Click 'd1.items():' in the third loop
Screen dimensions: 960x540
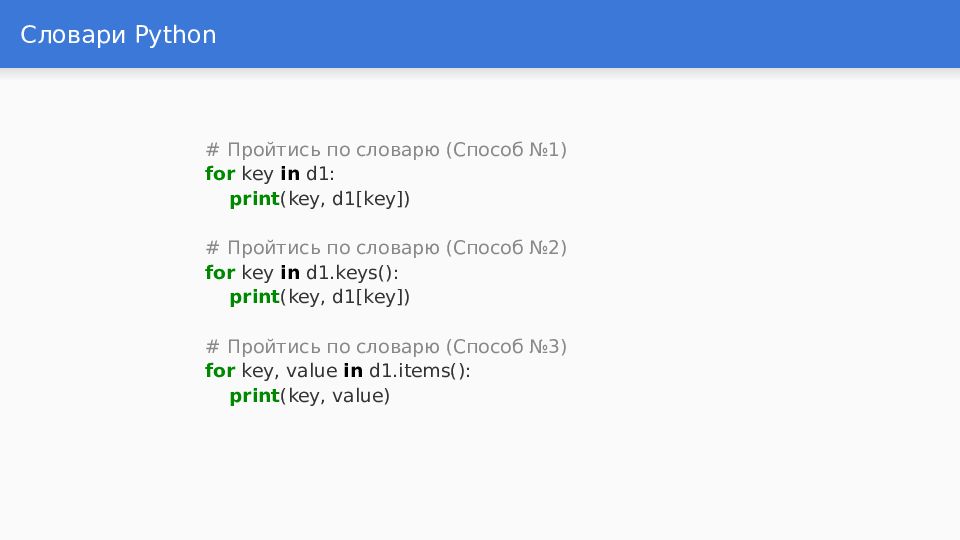pos(419,371)
